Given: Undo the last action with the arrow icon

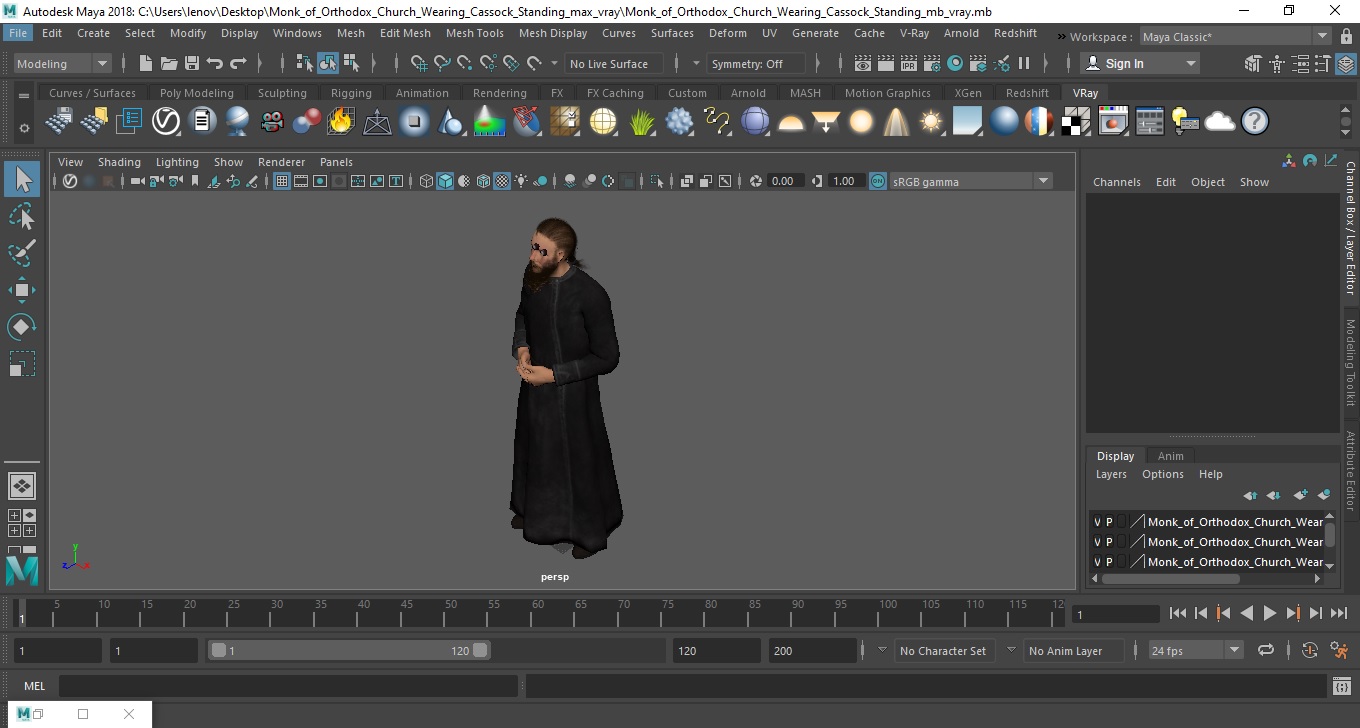Looking at the screenshot, I should (x=214, y=63).
